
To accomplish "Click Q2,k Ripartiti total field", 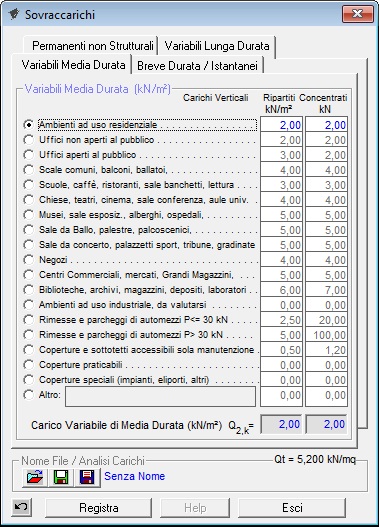I will click(282, 424).
